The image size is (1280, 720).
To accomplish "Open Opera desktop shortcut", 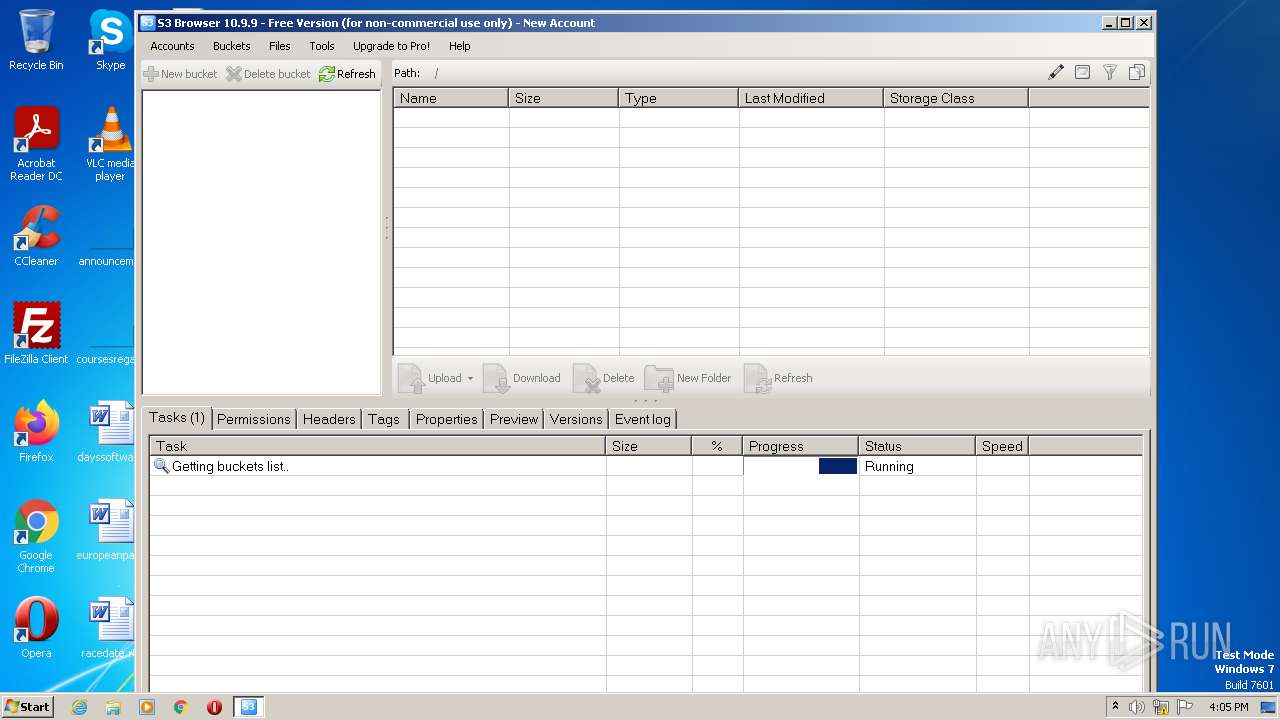I will tap(36, 628).
